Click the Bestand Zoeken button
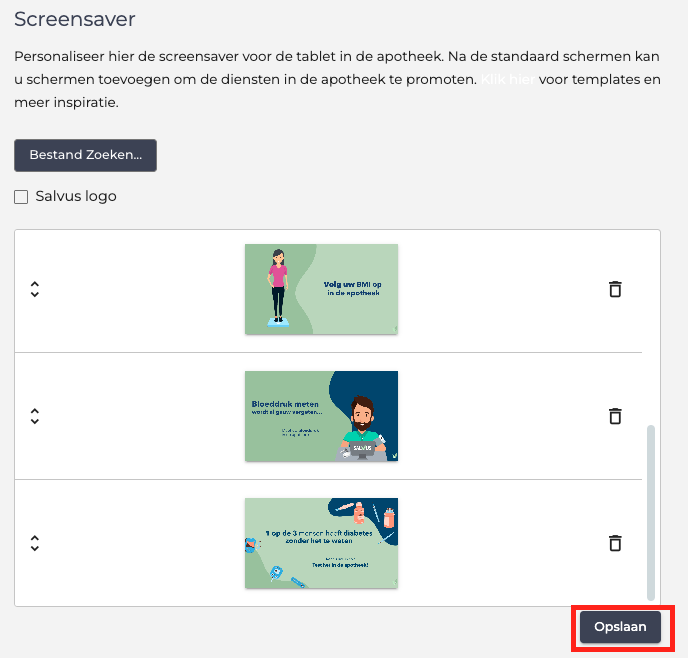Screen dimensions: 688x658 pyautogui.click(x=85, y=155)
